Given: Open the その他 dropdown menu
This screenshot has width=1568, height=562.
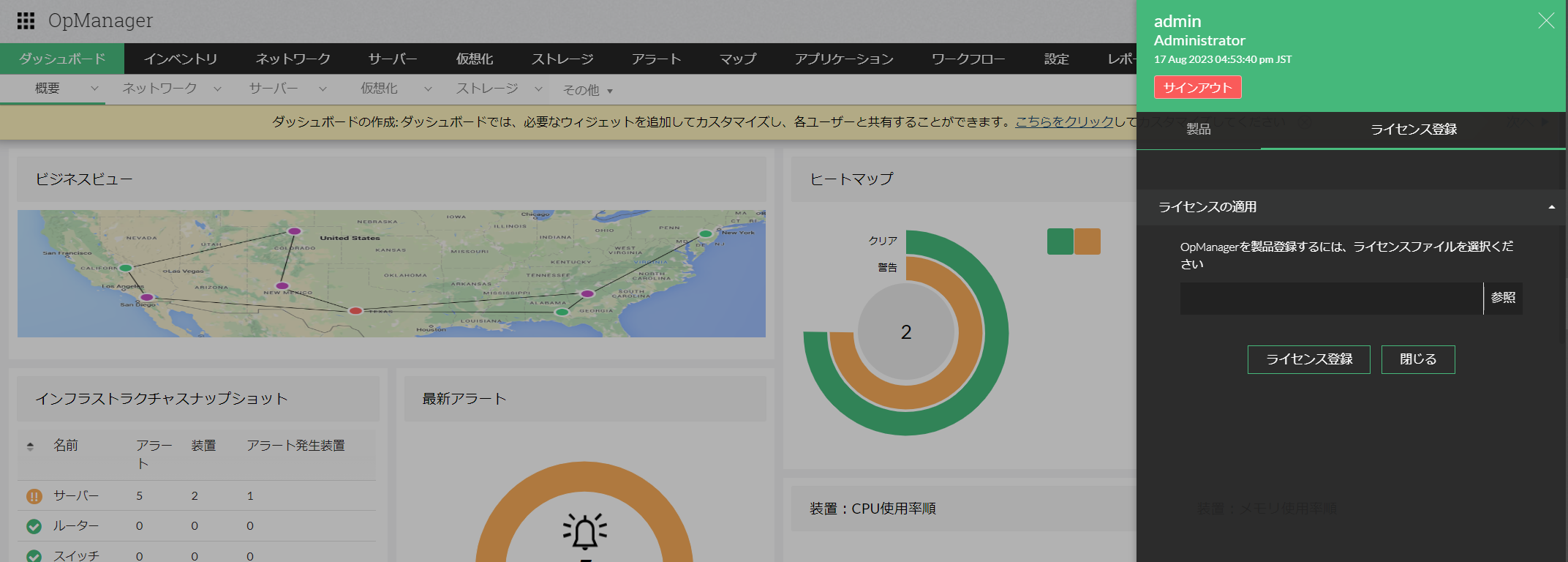Looking at the screenshot, I should (587, 90).
